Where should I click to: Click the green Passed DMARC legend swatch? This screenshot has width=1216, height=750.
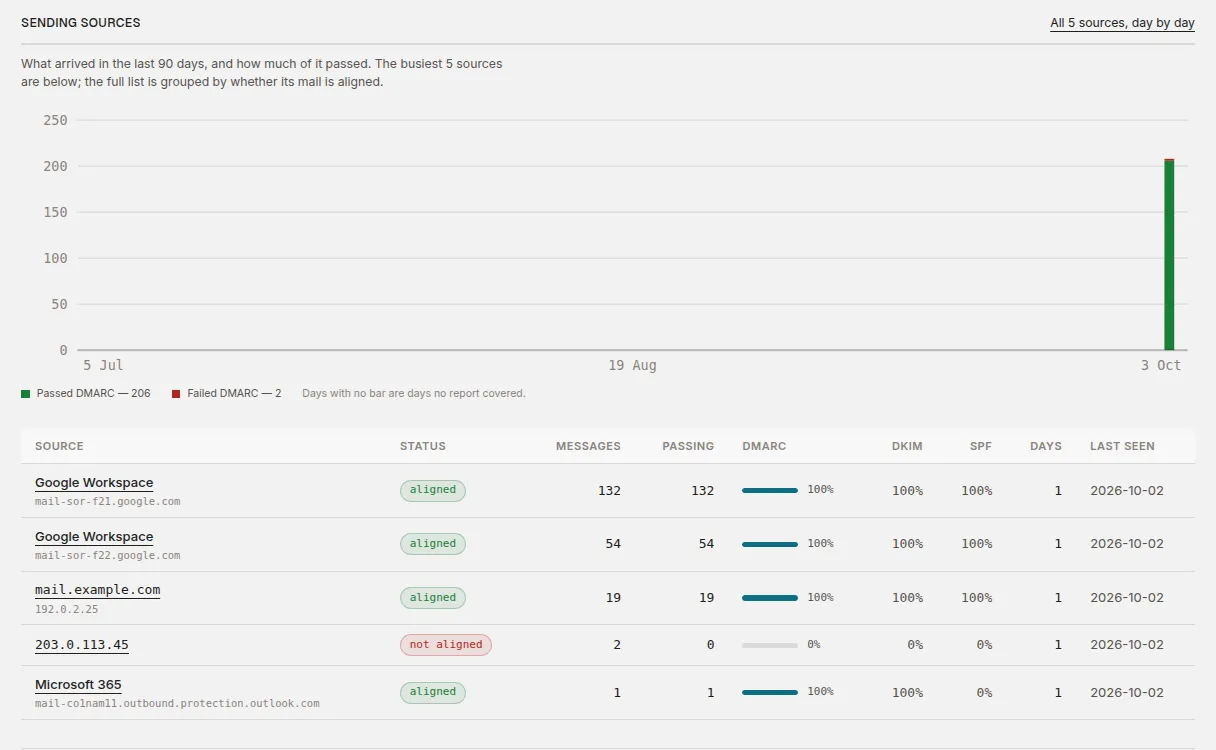[x=25, y=394]
